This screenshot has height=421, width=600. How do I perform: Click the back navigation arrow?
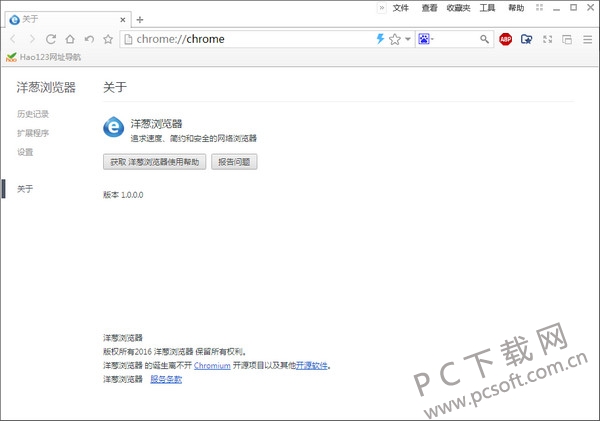(x=13, y=39)
